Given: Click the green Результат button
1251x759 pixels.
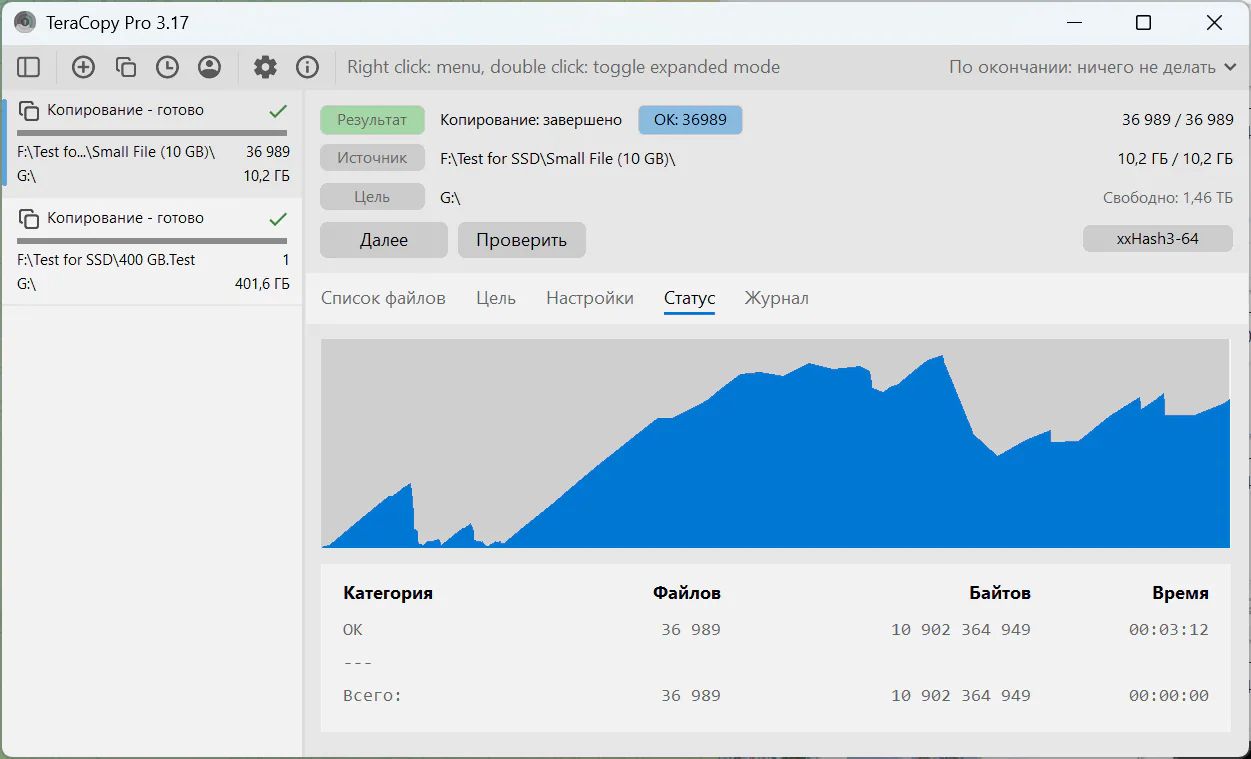Looking at the screenshot, I should pos(372,120).
